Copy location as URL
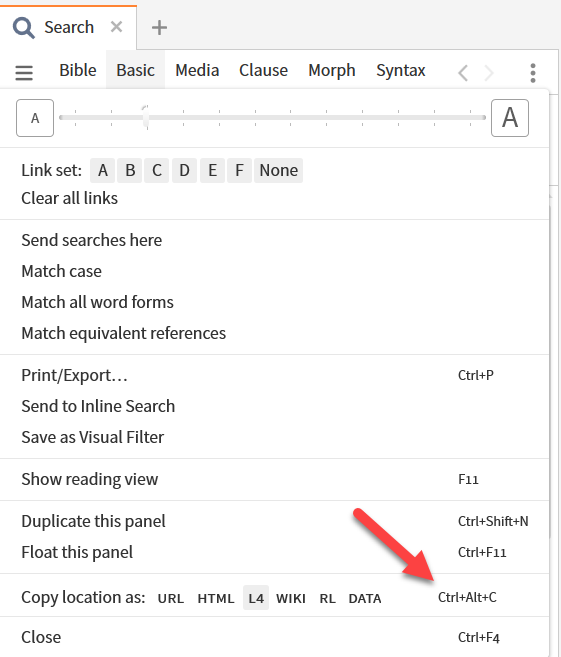This screenshot has height=657, width=561. click(171, 598)
